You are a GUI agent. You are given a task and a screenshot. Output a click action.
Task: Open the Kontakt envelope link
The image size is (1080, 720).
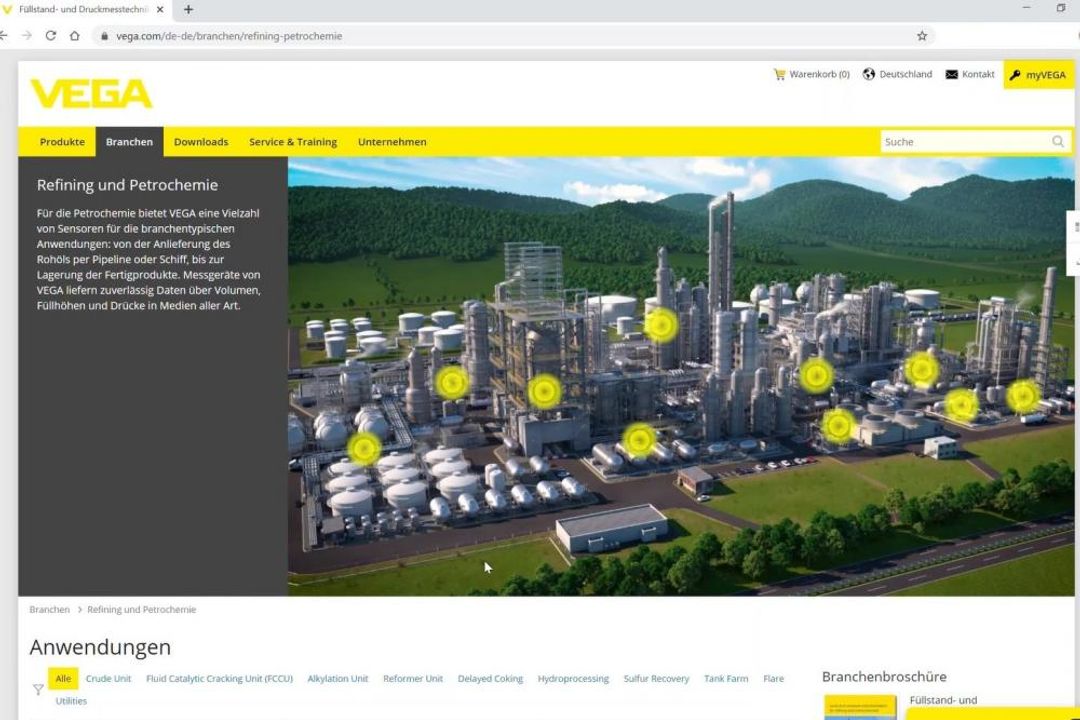pos(970,74)
